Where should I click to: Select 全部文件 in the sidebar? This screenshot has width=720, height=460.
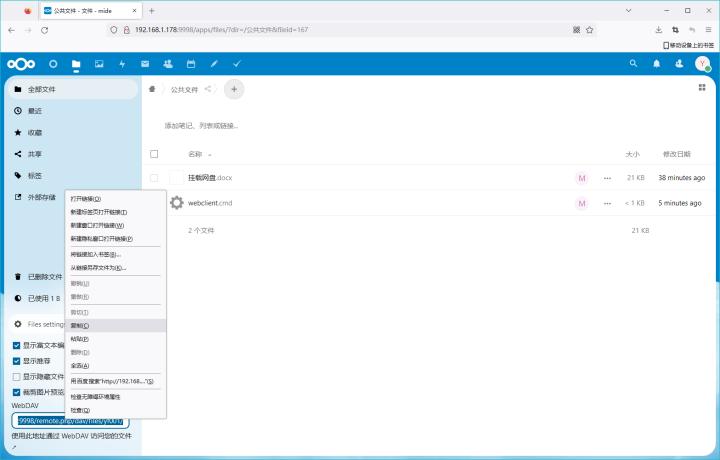click(73, 89)
